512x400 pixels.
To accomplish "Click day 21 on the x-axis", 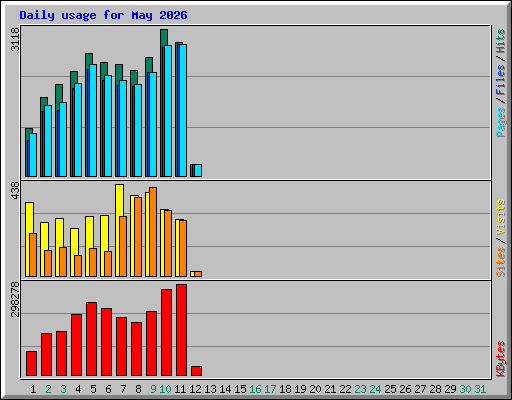I will 330,389.
